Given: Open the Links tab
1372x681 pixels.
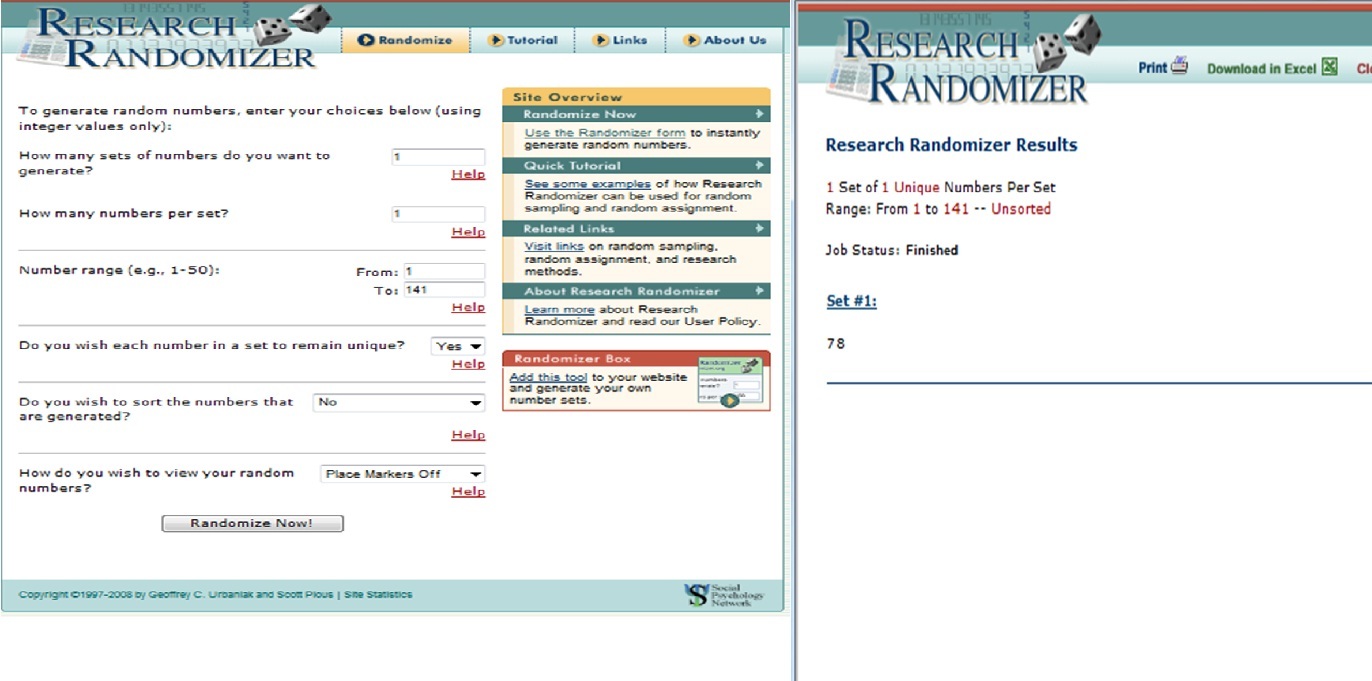Looking at the screenshot, I should [x=620, y=40].
